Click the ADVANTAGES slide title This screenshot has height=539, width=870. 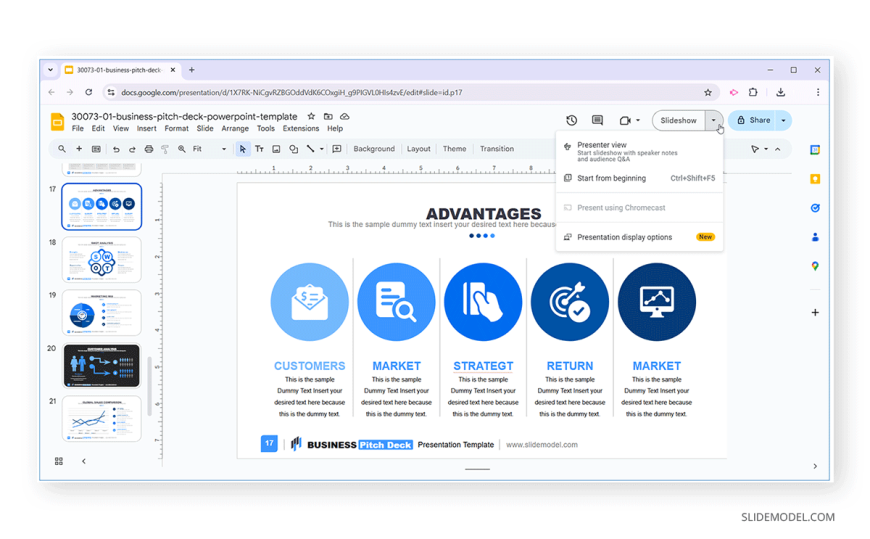(483, 213)
